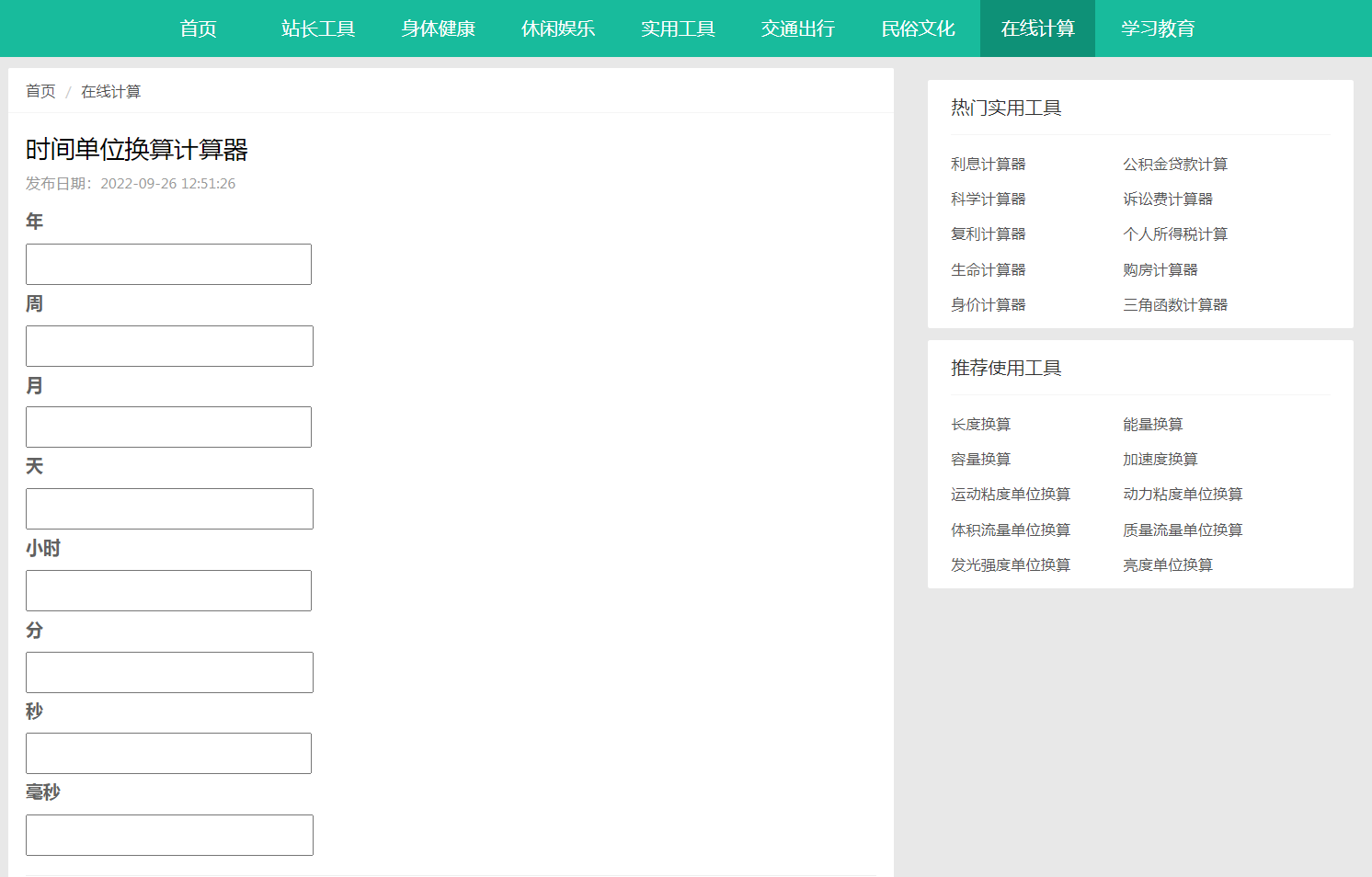Open 发光强度单位换算 link
This screenshot has height=877, width=1372.
pos(1010,564)
